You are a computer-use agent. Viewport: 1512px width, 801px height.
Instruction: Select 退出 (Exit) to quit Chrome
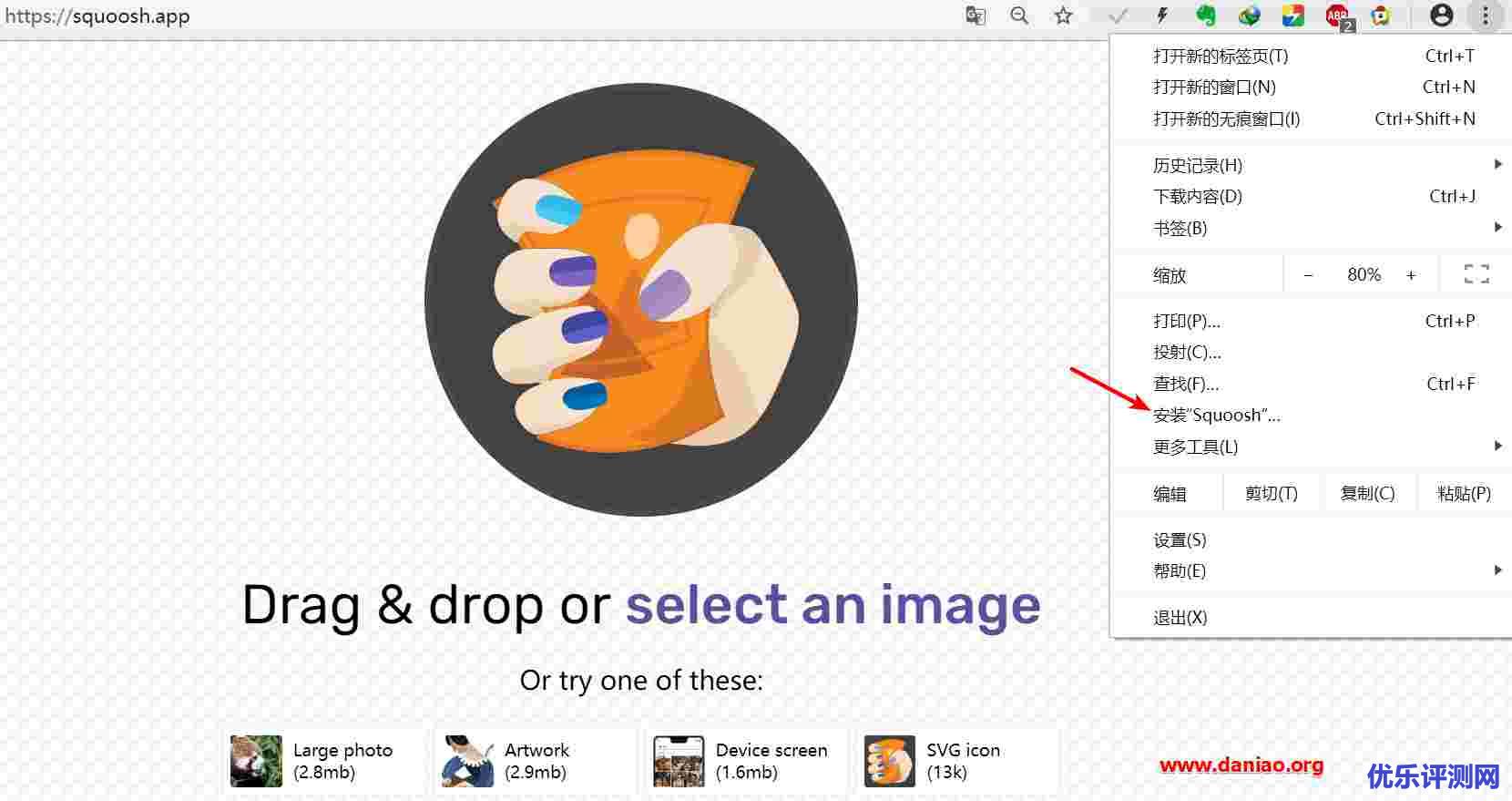pyautogui.click(x=1311, y=617)
